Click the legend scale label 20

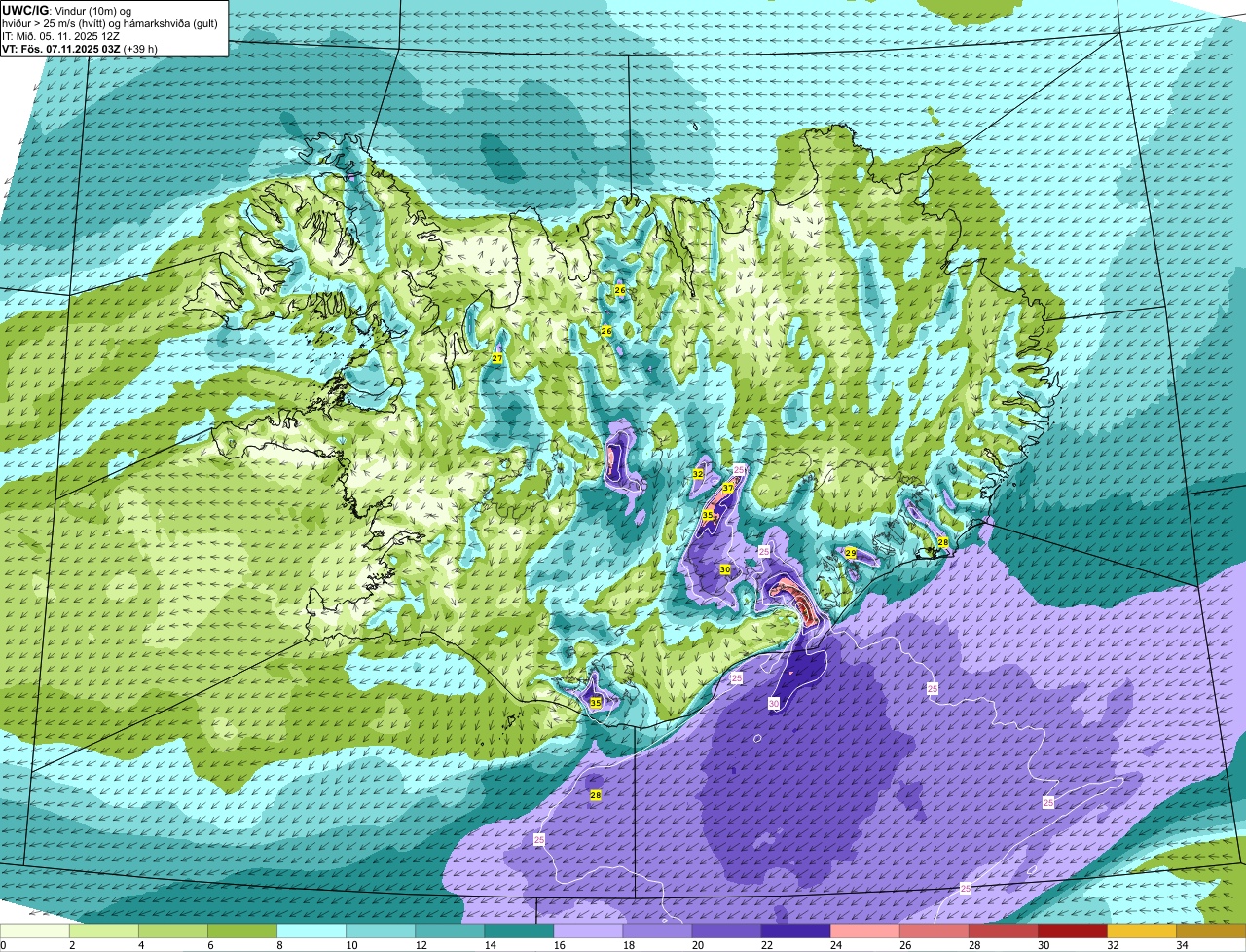click(x=696, y=945)
